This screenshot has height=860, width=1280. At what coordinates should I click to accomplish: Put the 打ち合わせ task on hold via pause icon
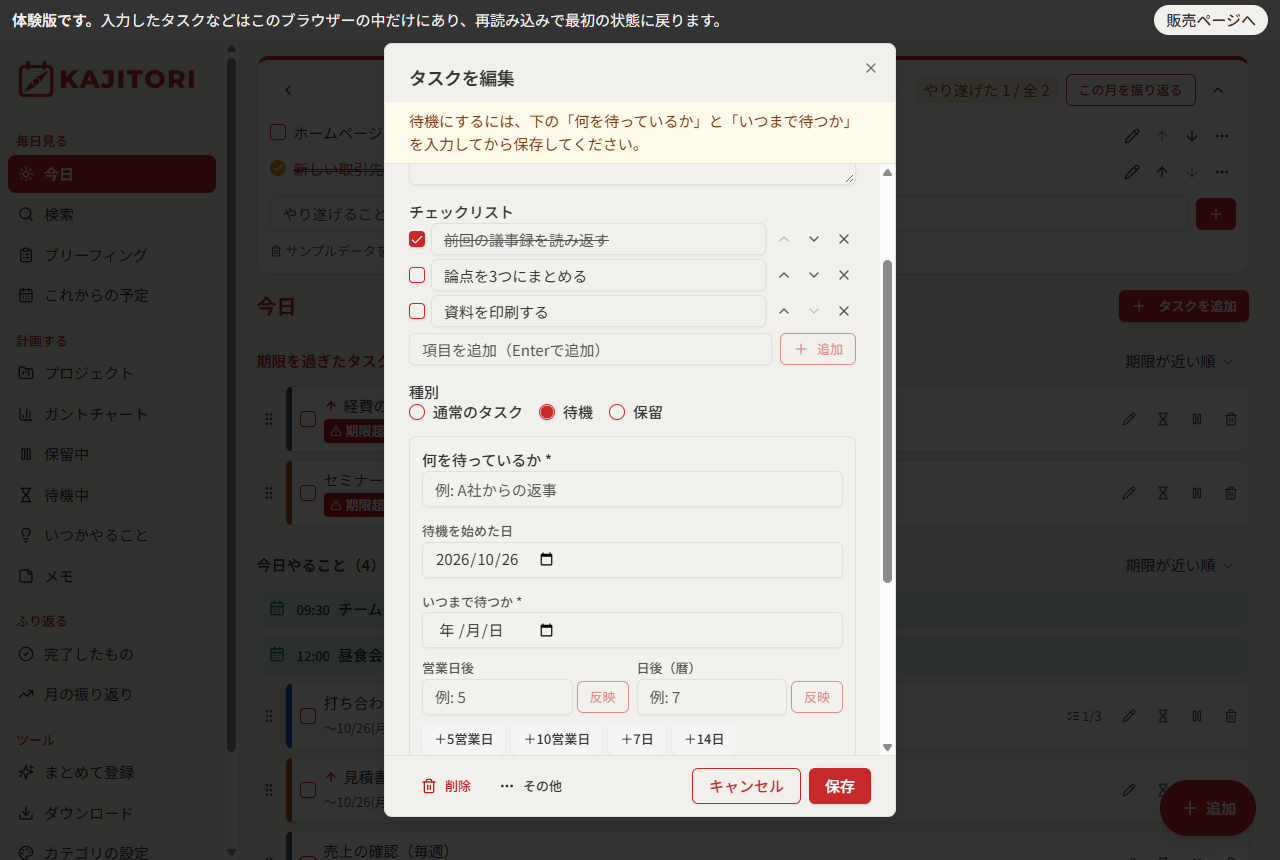pos(1197,716)
